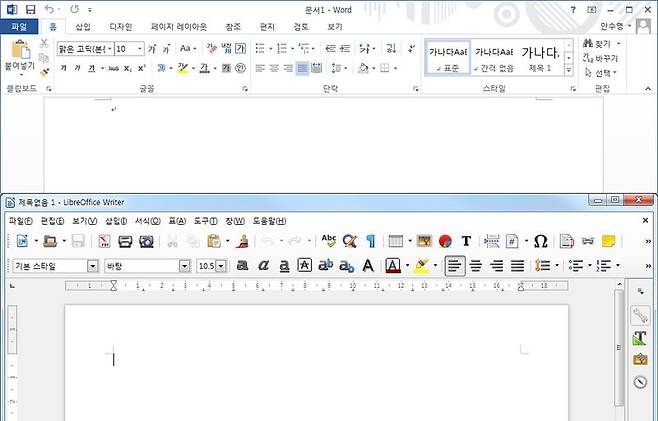Click Export as PDF icon in LibreOffice Writer

pos(104,241)
